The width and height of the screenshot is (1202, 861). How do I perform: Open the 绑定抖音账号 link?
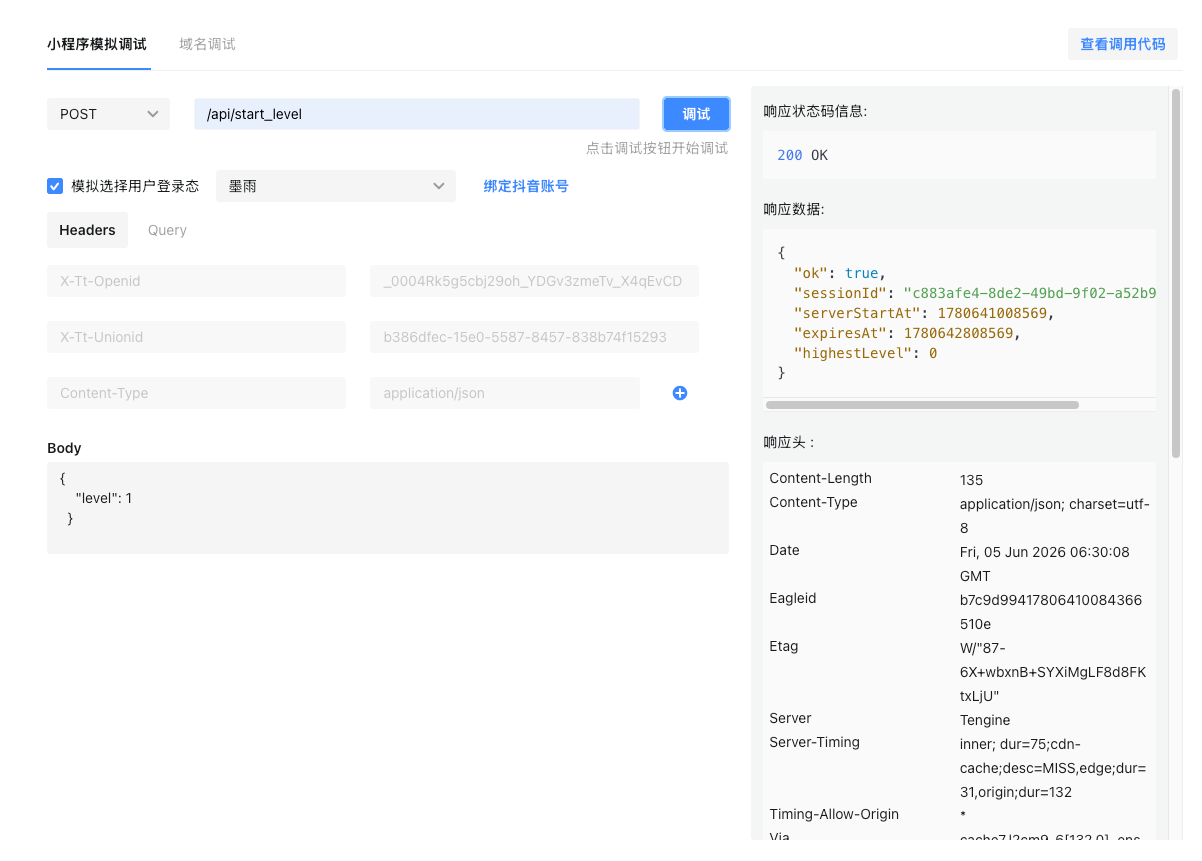coord(526,186)
